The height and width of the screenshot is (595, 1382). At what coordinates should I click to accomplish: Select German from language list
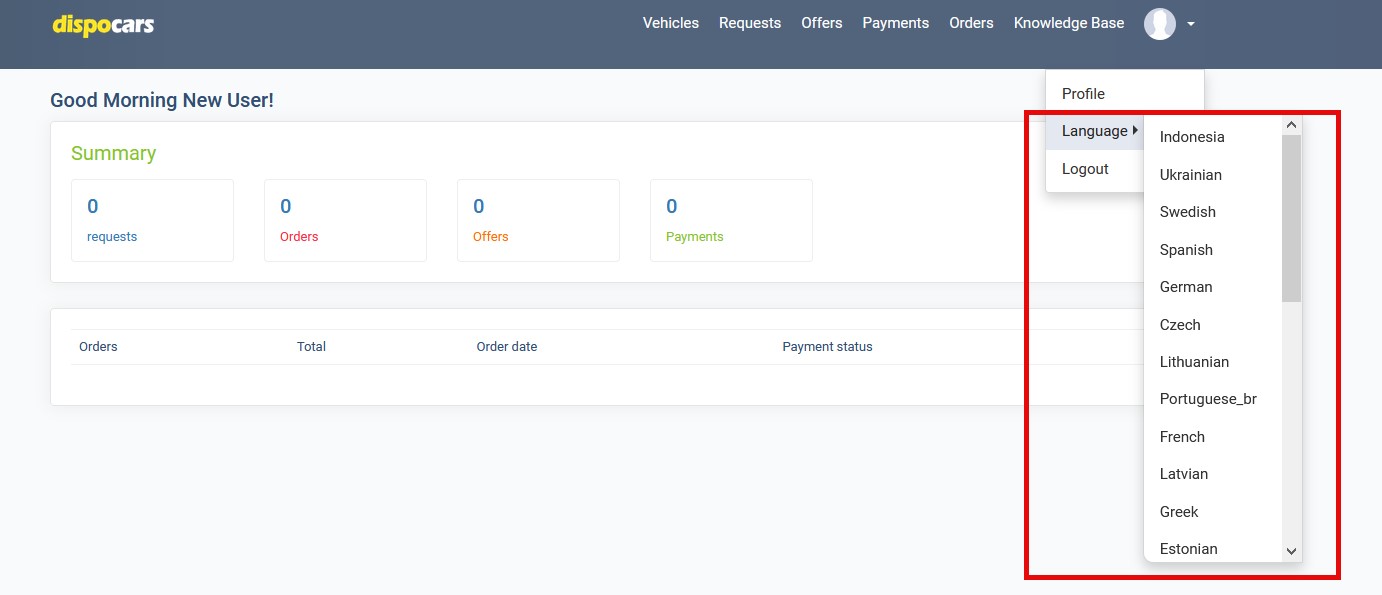(1186, 287)
